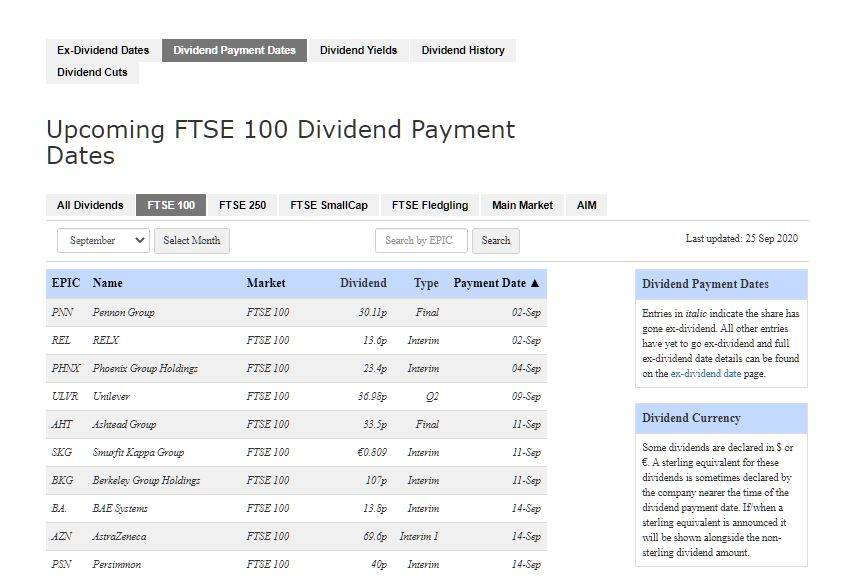The height and width of the screenshot is (577, 857).
Task: Sort table by Type column header
Action: coord(426,283)
